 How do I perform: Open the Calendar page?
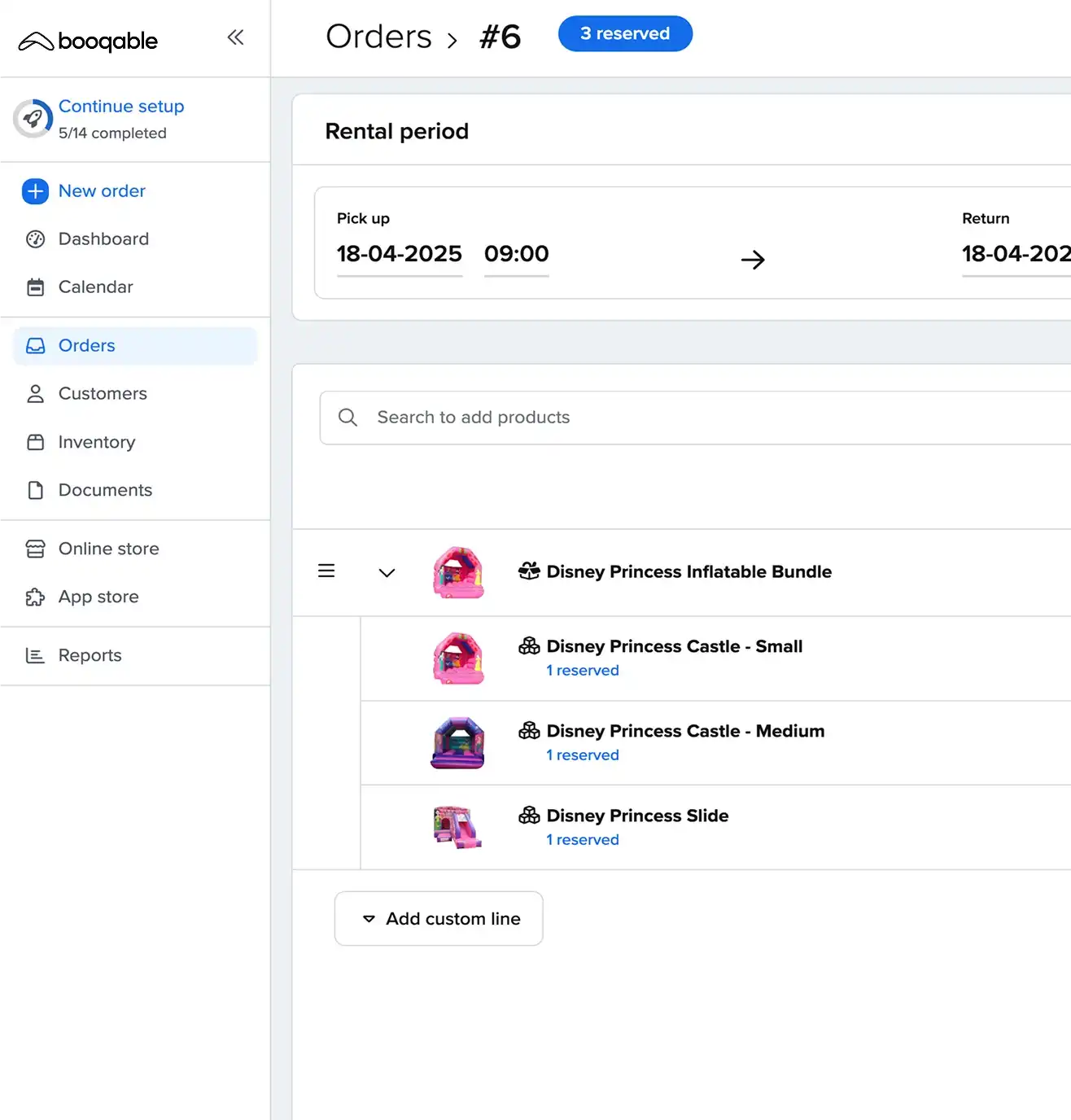95,287
